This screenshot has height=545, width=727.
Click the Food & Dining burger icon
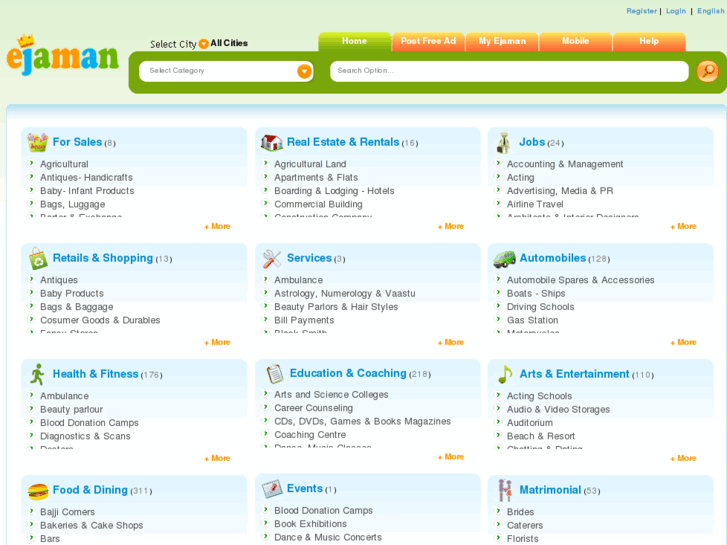(38, 491)
